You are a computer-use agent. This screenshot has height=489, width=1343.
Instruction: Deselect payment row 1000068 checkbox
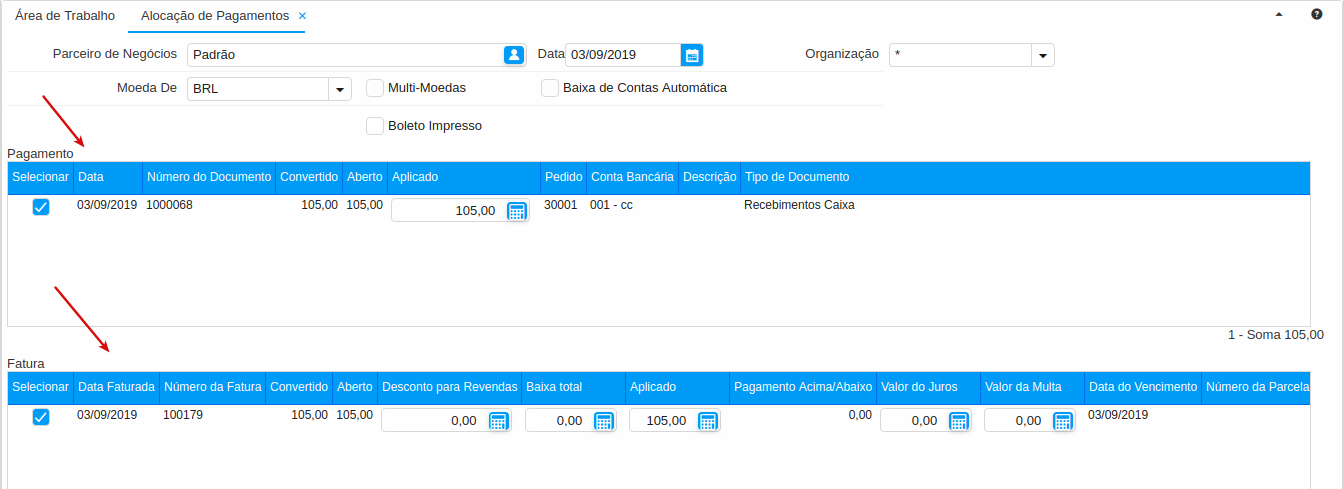point(41,207)
